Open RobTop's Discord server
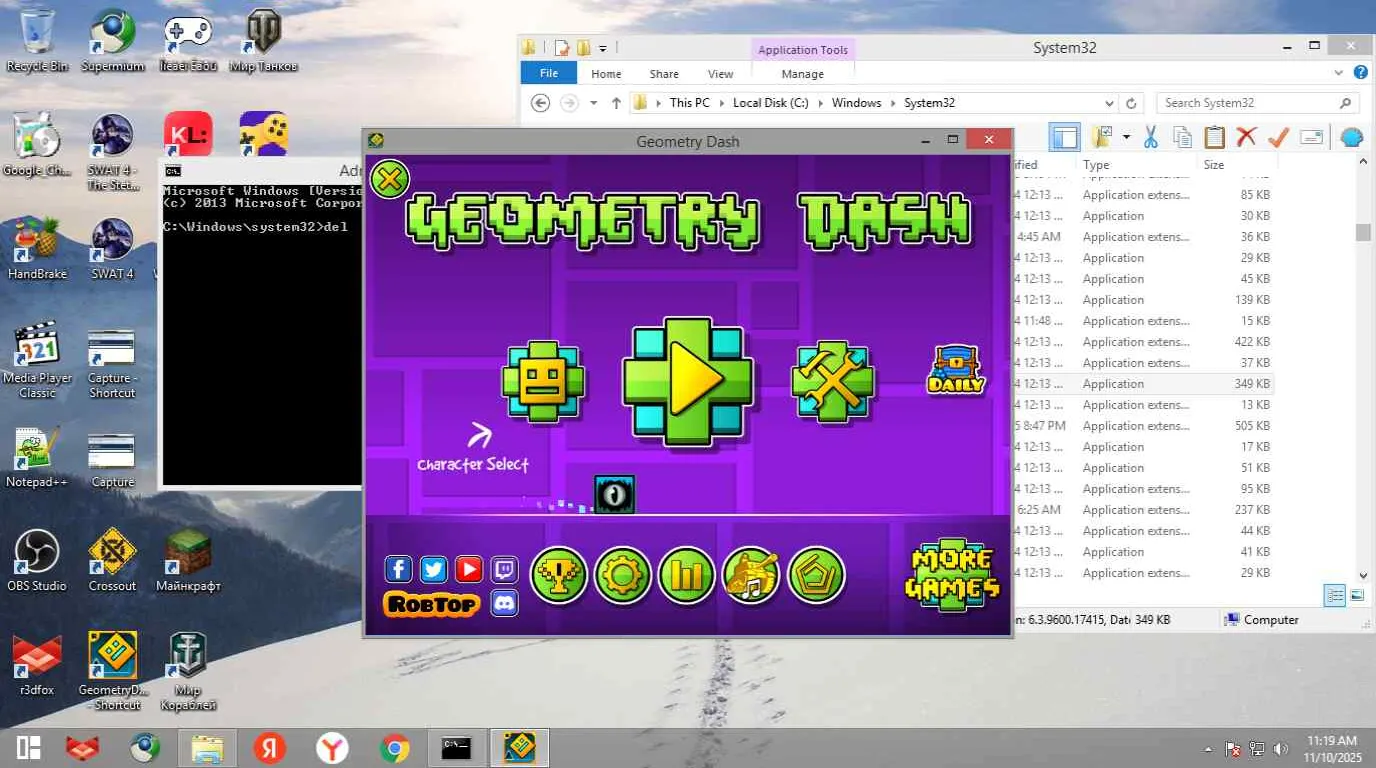The height and width of the screenshot is (768, 1376). coord(504,603)
